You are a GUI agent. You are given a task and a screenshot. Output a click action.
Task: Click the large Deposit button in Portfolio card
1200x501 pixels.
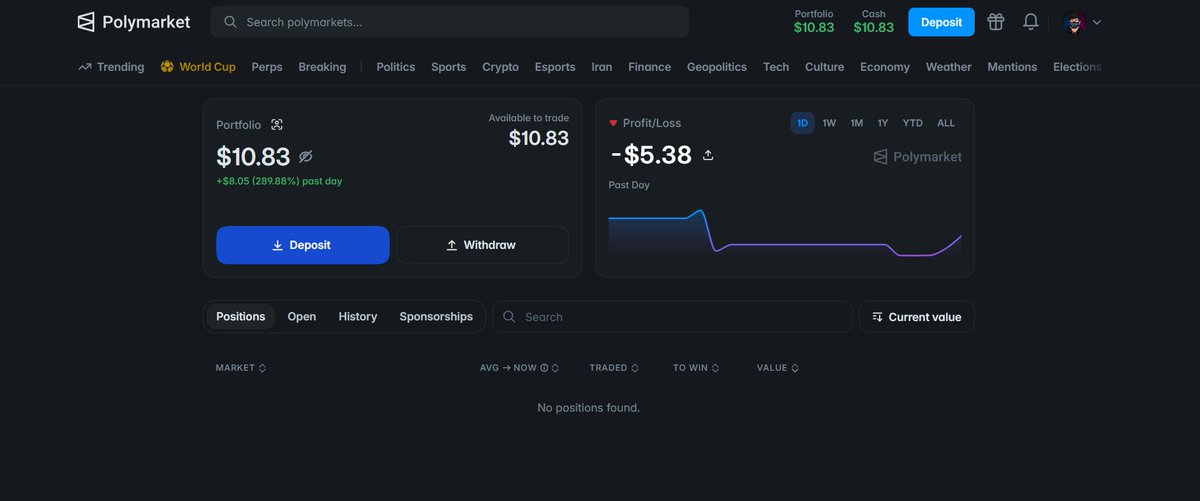click(x=303, y=245)
